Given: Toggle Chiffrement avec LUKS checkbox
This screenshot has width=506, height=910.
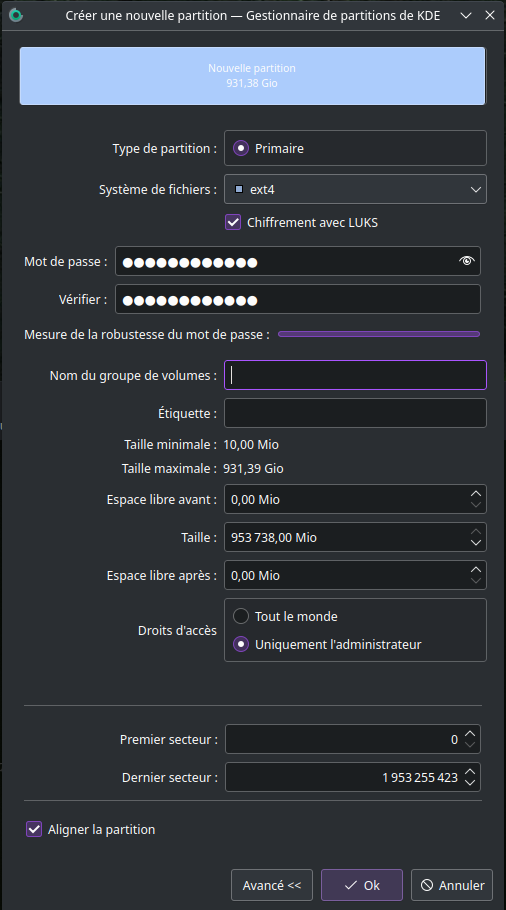Looking at the screenshot, I should tap(233, 222).
